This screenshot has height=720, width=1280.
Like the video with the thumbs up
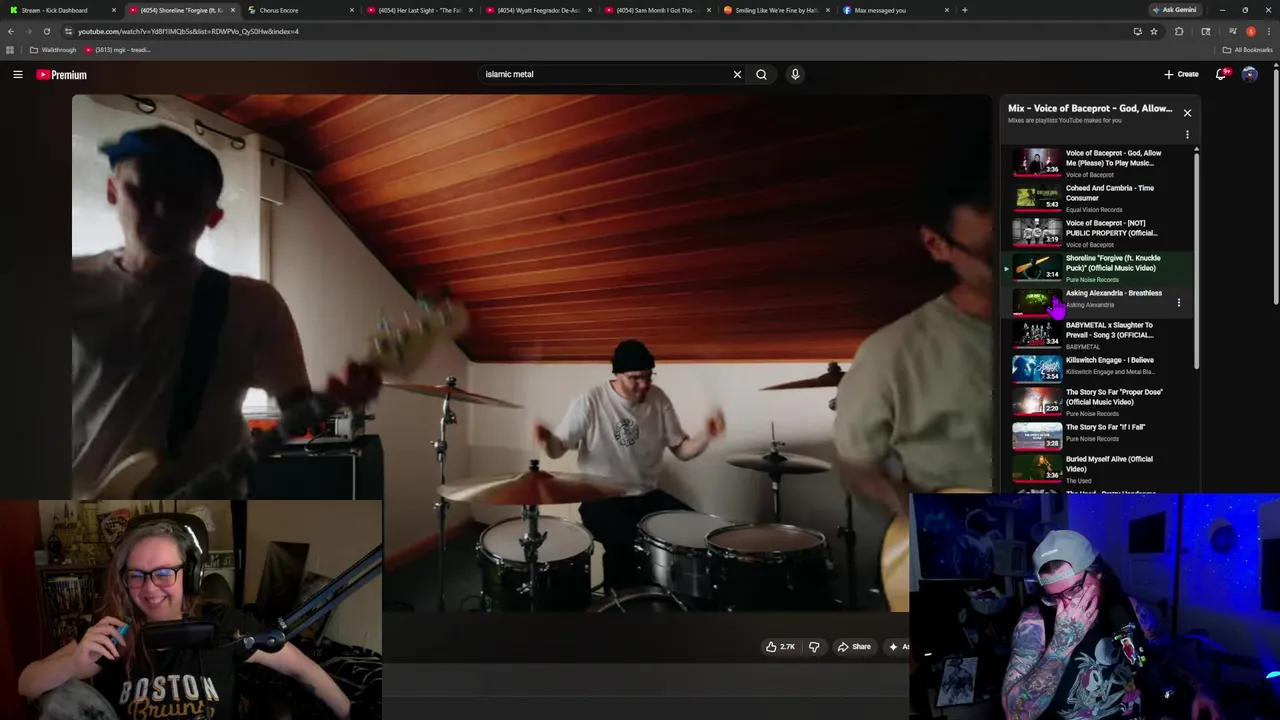(780, 647)
